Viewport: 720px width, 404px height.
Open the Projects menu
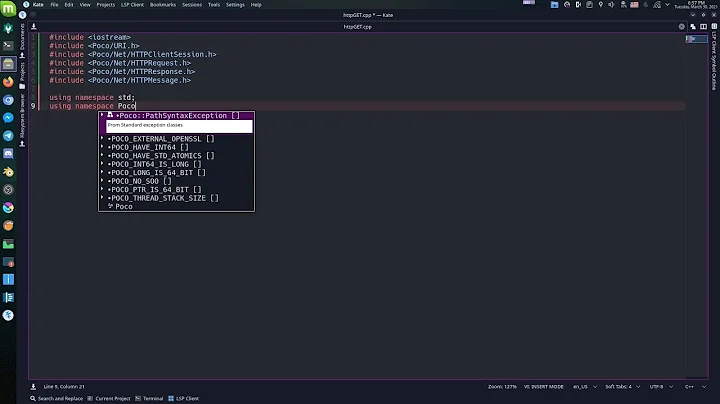[106, 5]
